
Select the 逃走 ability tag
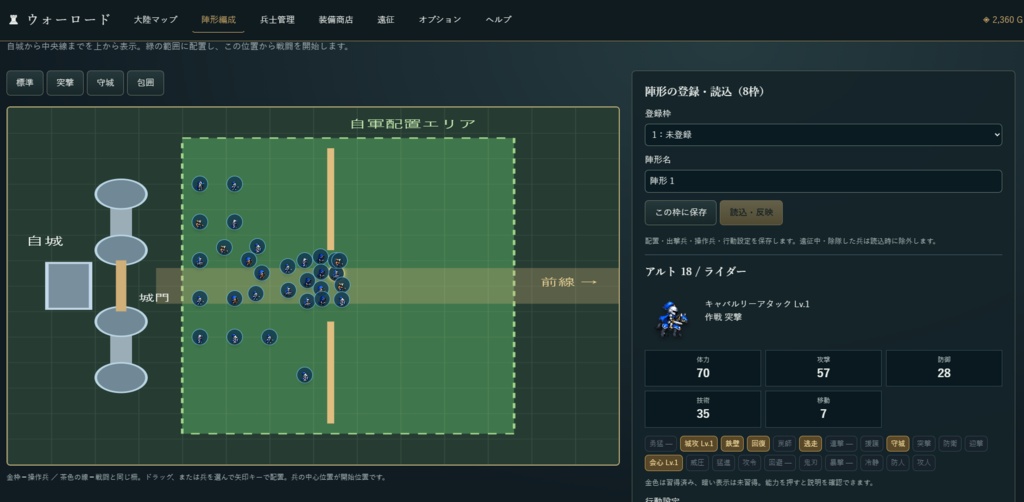[x=810, y=444]
